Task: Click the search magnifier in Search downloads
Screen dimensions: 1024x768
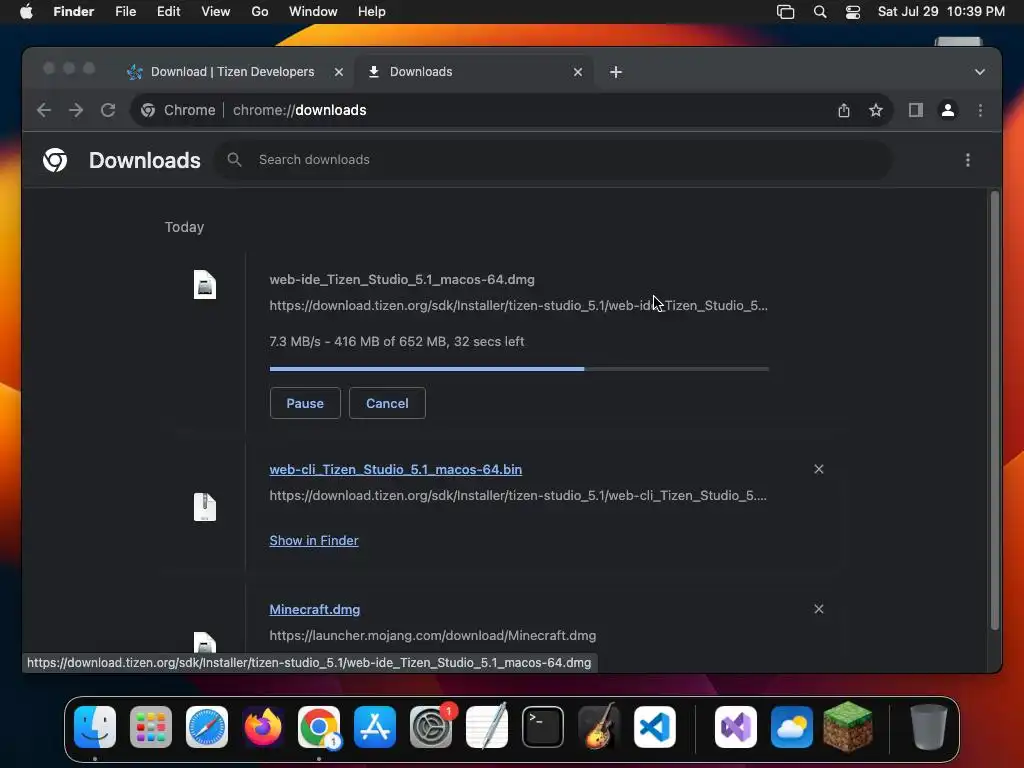Action: [234, 159]
